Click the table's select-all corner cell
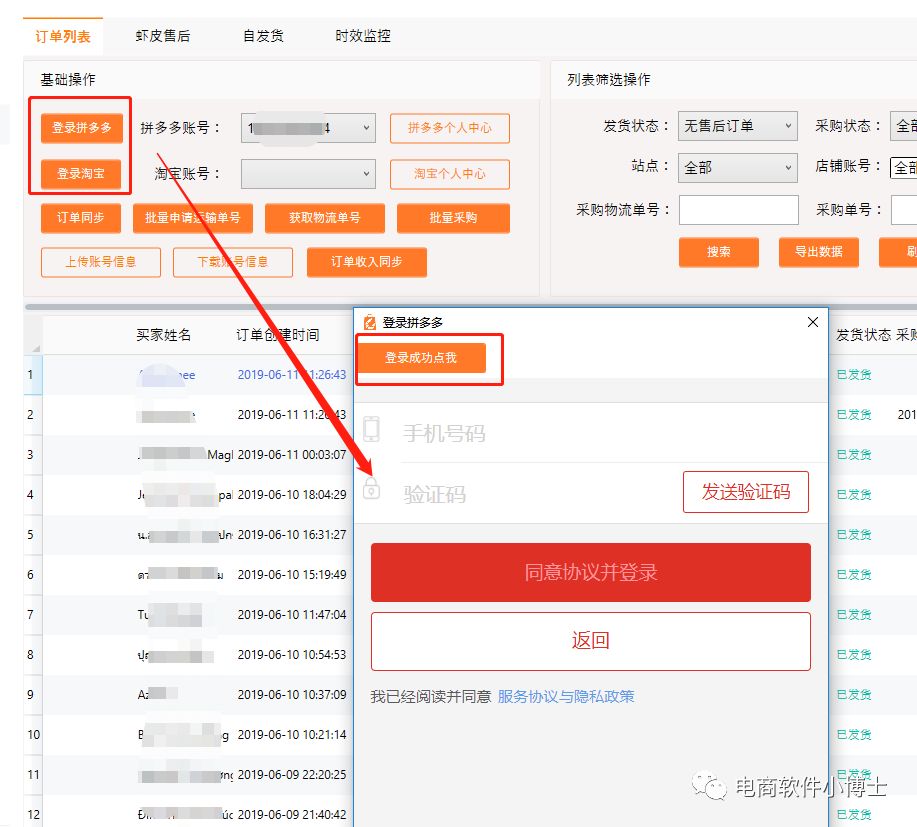 coord(33,335)
